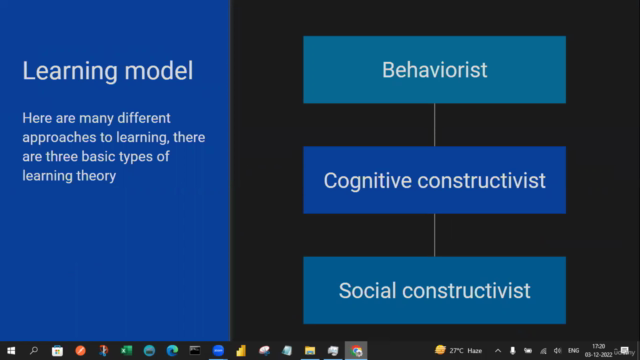Click paragraph 'Here are many different approaches'
This screenshot has height=360, width=640.
tap(114, 147)
